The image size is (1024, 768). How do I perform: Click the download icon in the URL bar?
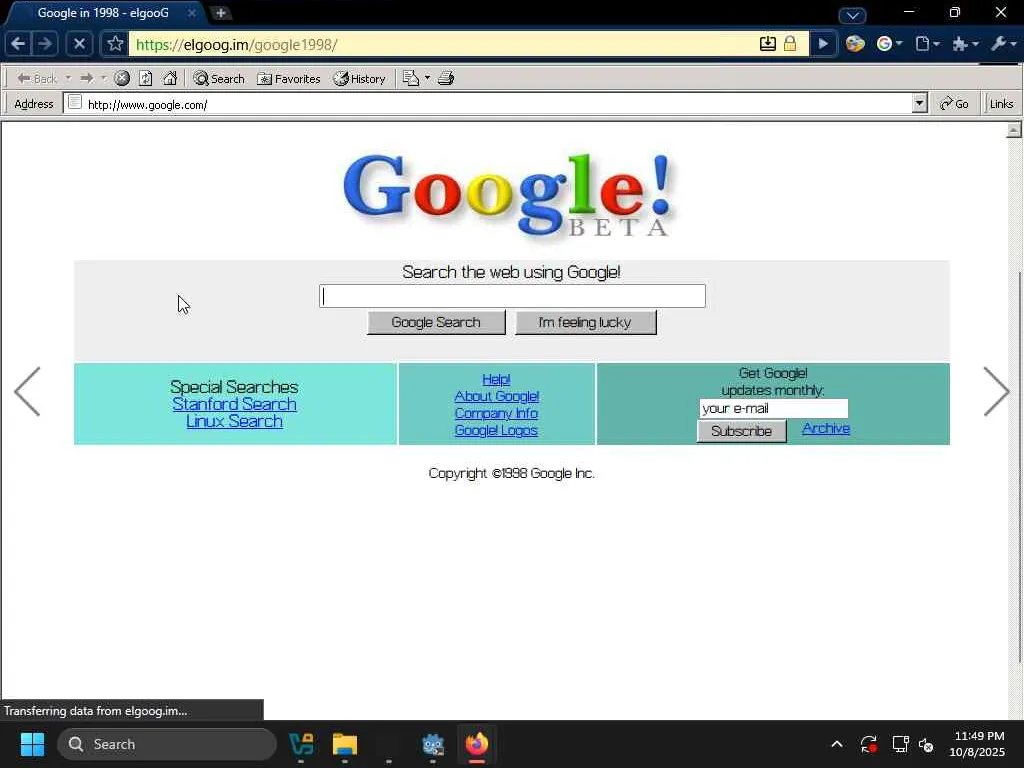click(768, 44)
